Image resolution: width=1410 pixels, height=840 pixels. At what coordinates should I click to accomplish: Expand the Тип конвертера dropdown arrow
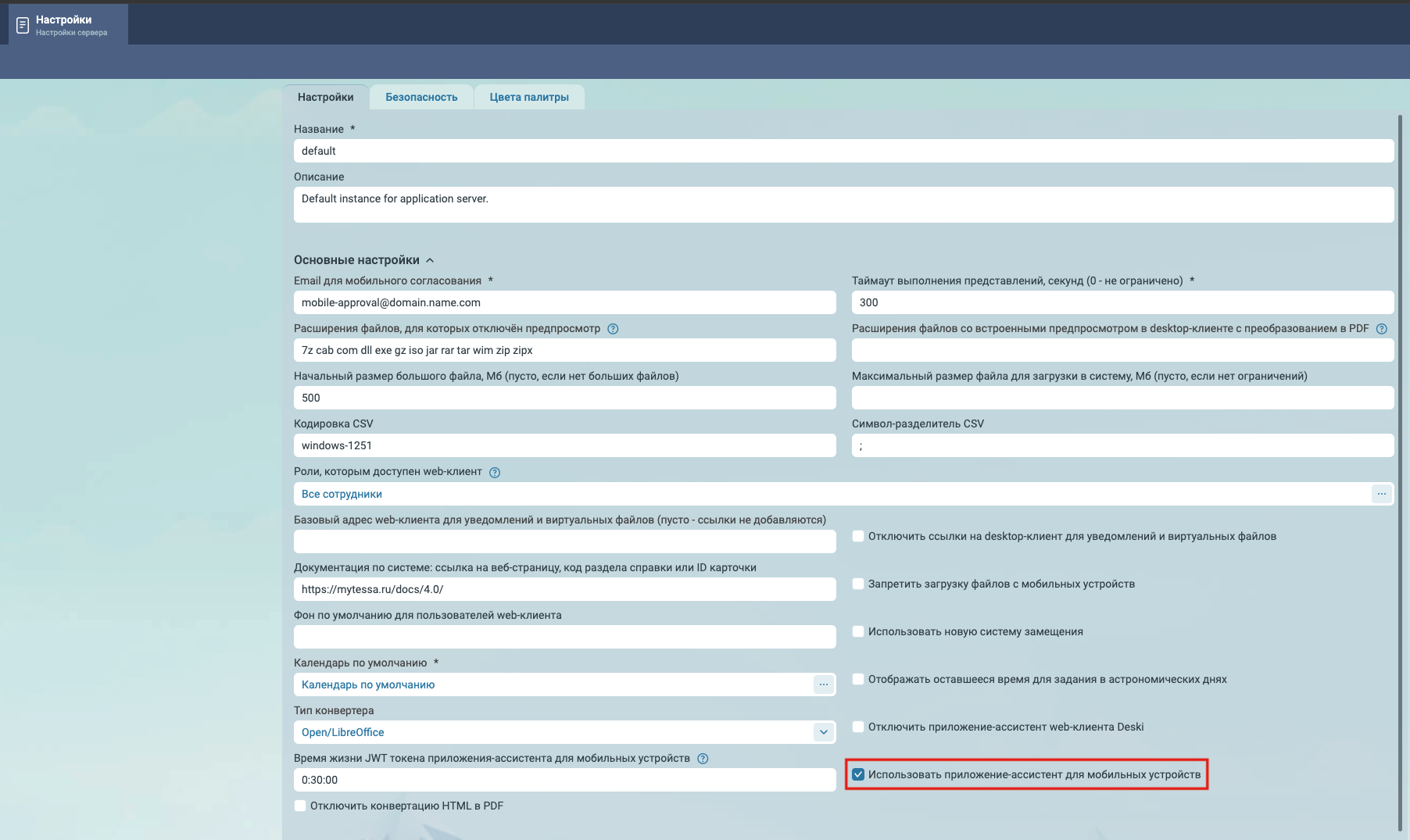coord(823,732)
